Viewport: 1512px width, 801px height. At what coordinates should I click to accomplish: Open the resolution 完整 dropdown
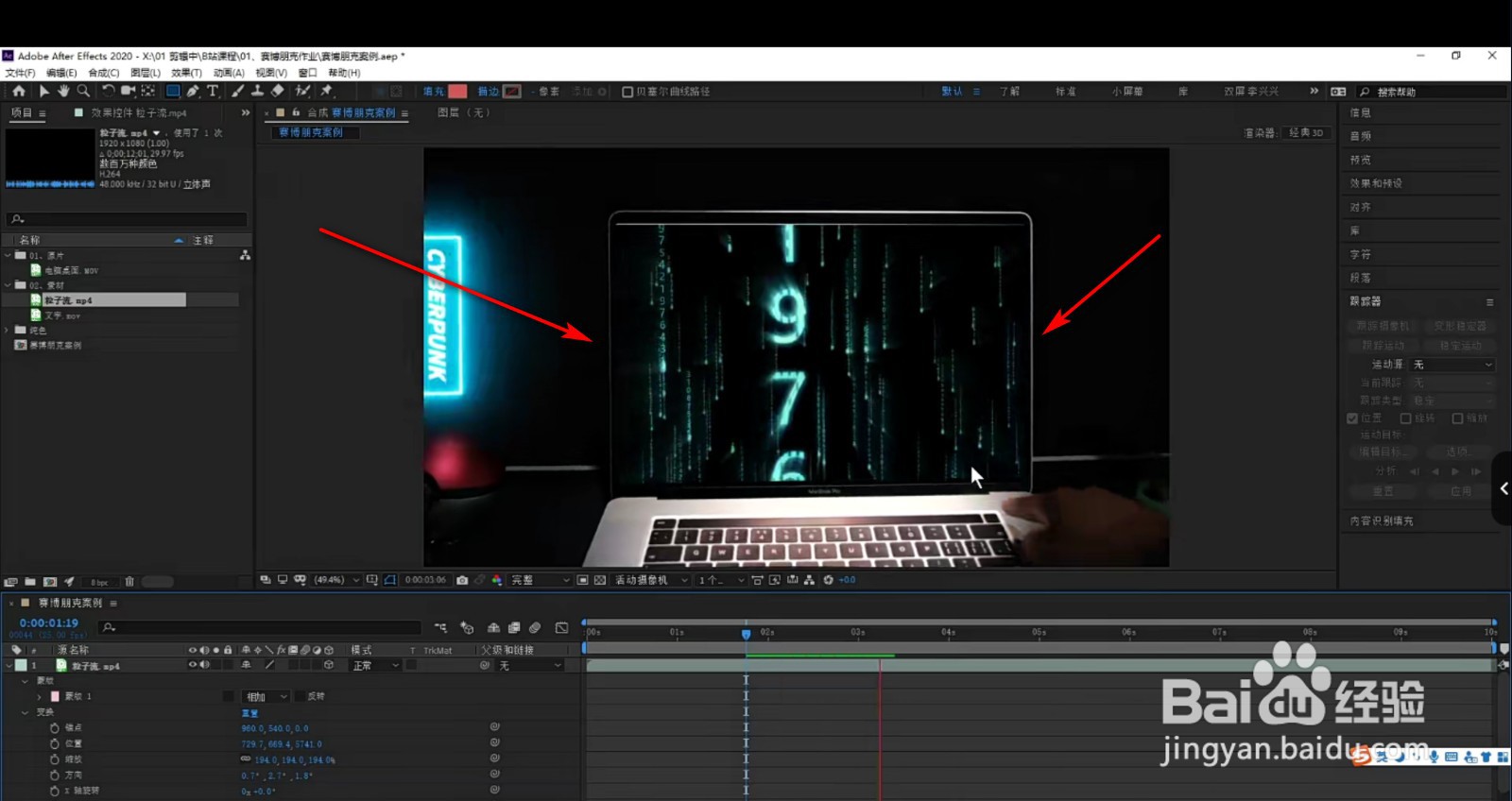pos(541,580)
